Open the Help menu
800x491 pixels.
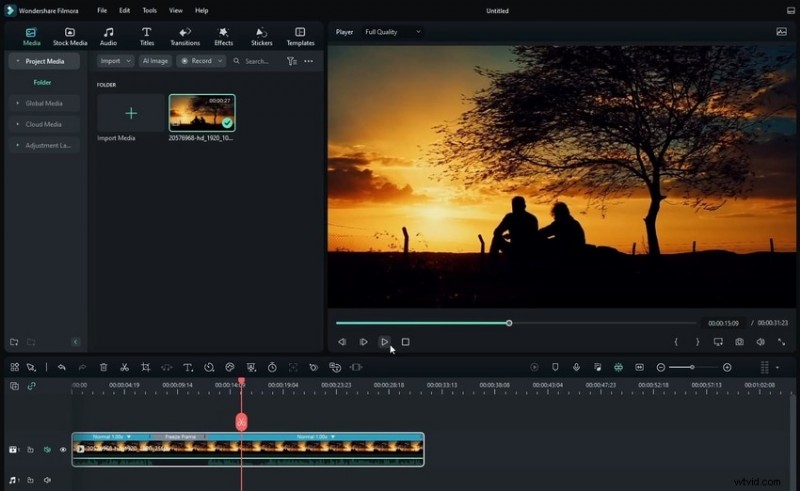tap(202, 10)
